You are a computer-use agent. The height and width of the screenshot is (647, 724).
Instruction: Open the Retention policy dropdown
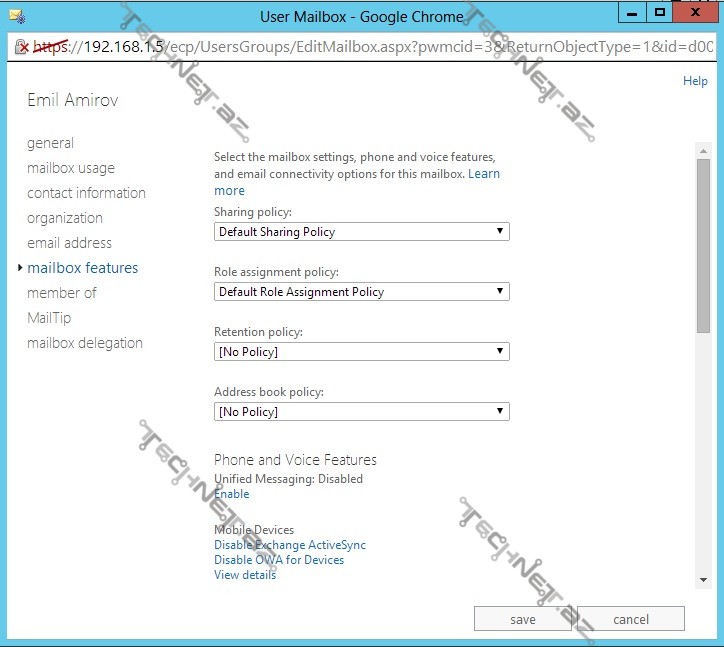[x=362, y=352]
